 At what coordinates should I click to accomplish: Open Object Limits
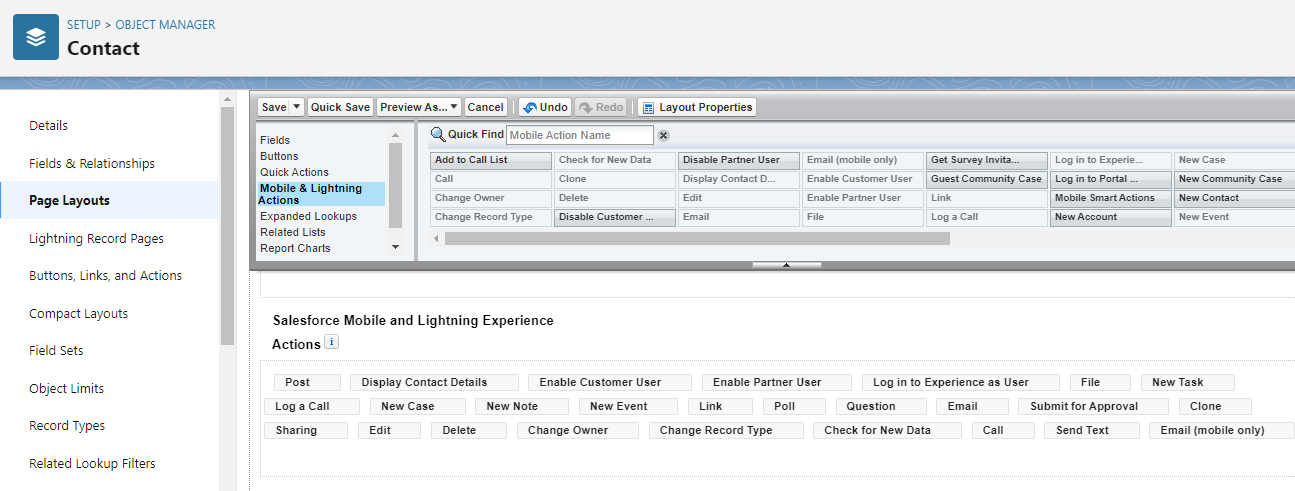point(67,388)
